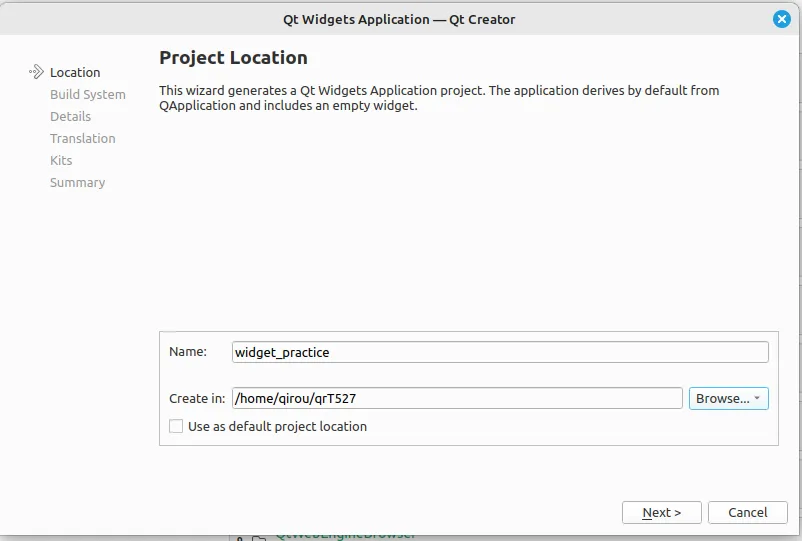Click the Create in: label

[x=197, y=398]
